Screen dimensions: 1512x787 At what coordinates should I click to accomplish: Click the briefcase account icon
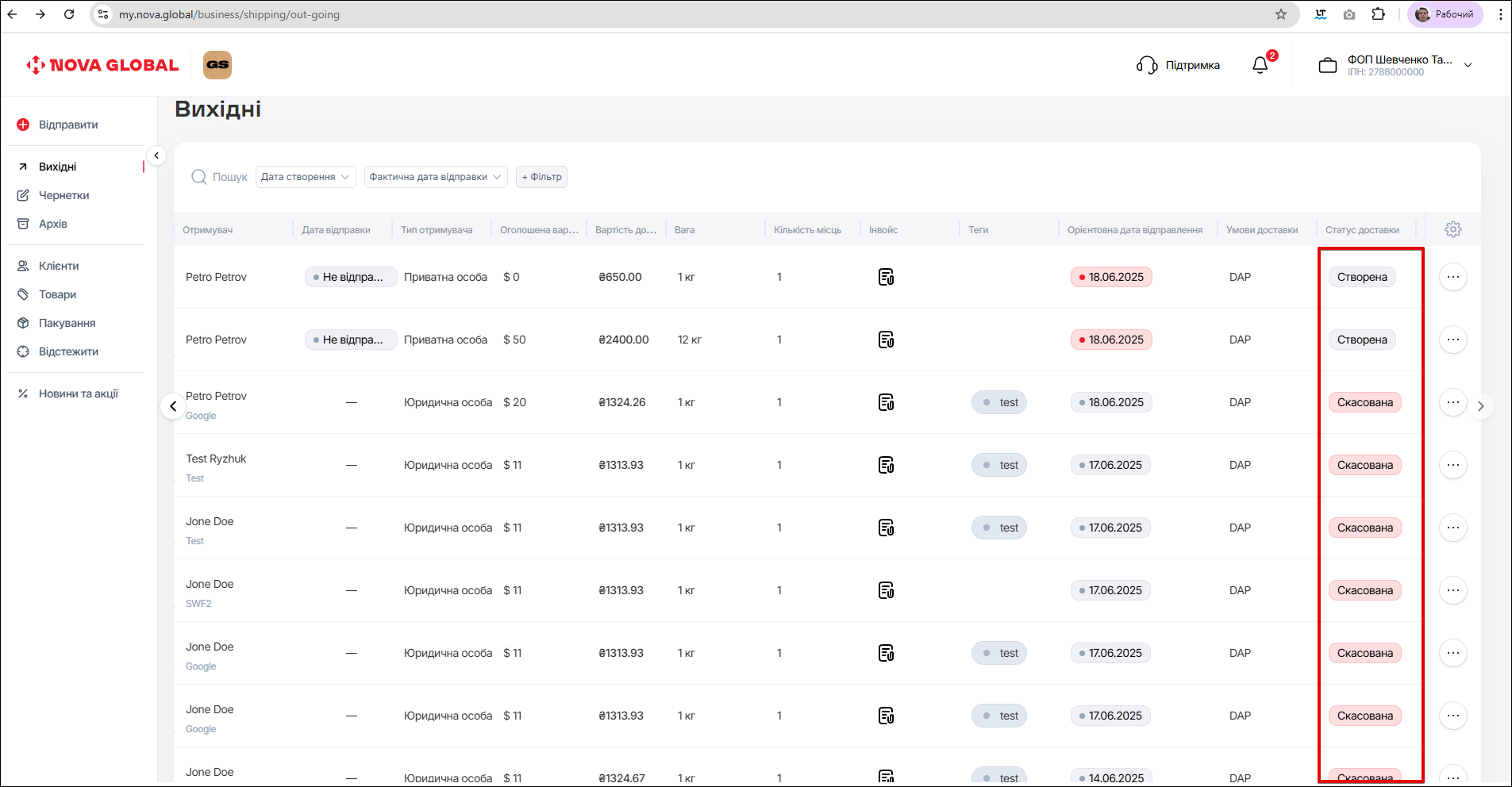[1328, 65]
